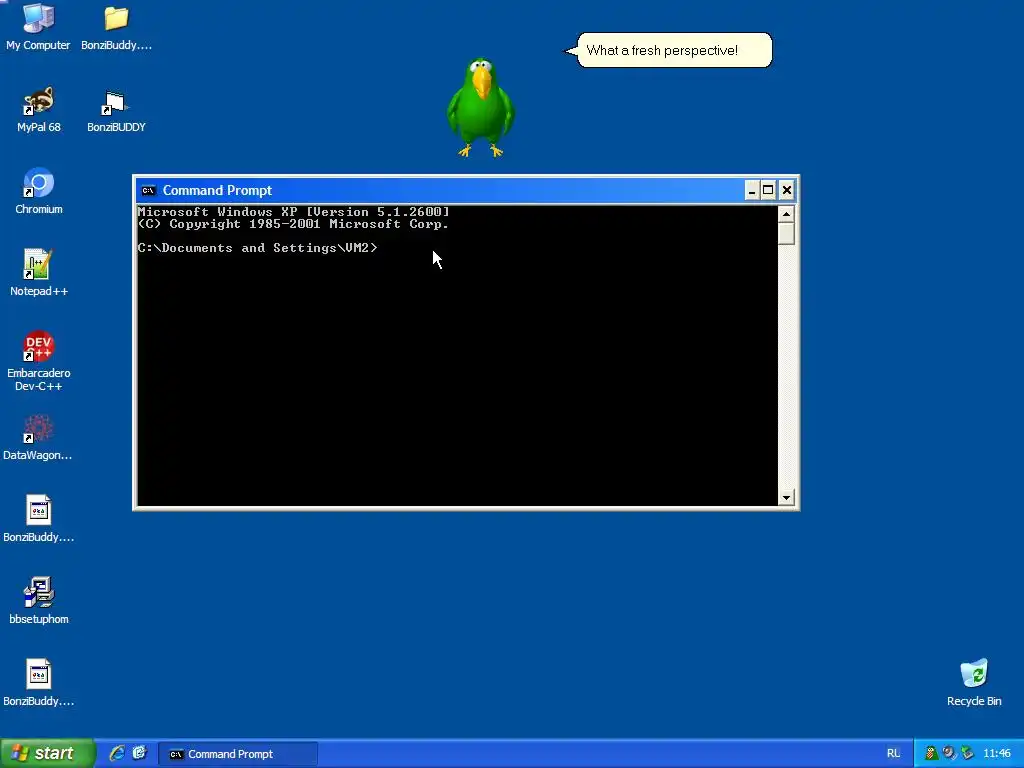Click the scrollbar down arrow in Command Prompt

pyautogui.click(x=786, y=498)
